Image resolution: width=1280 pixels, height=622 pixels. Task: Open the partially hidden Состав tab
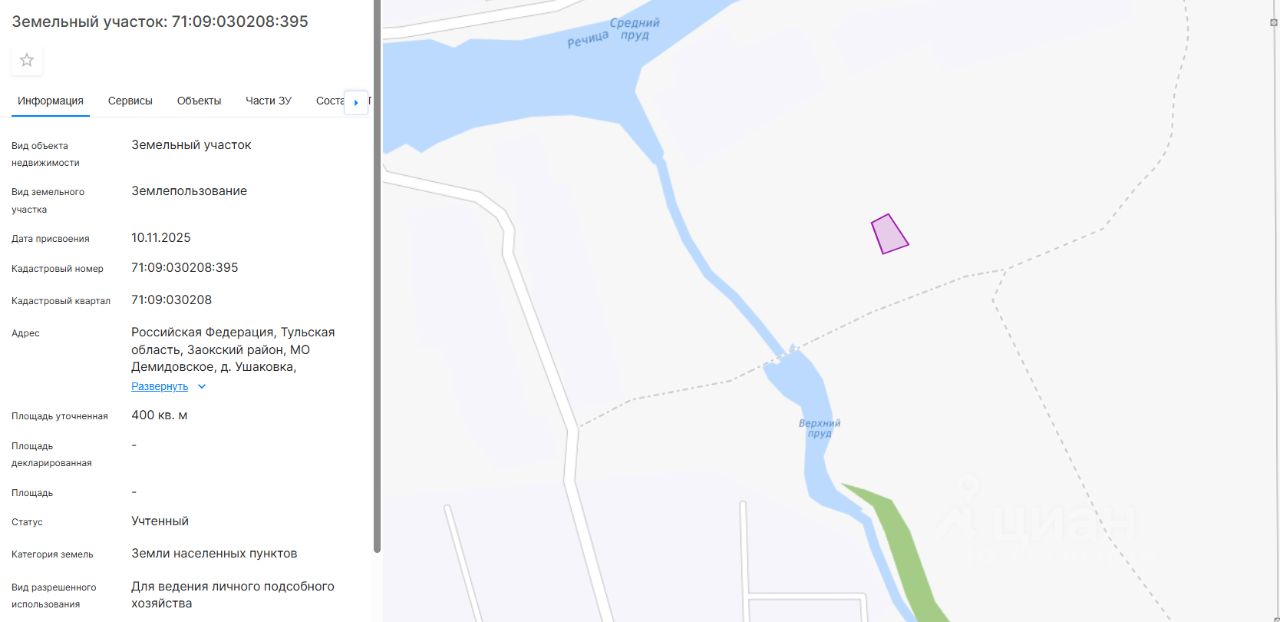(x=330, y=101)
